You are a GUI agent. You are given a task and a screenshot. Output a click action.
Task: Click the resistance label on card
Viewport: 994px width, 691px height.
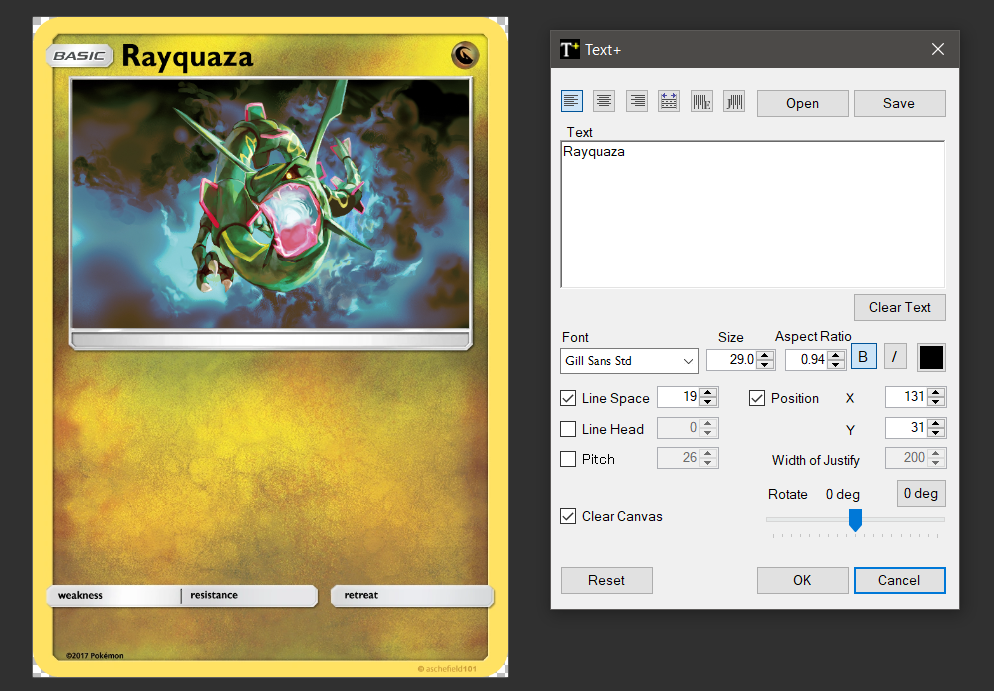[214, 595]
